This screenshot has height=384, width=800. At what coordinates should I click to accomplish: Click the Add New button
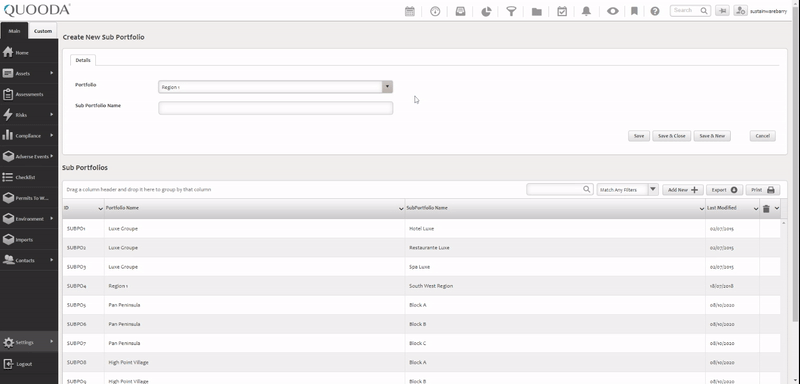coord(683,190)
